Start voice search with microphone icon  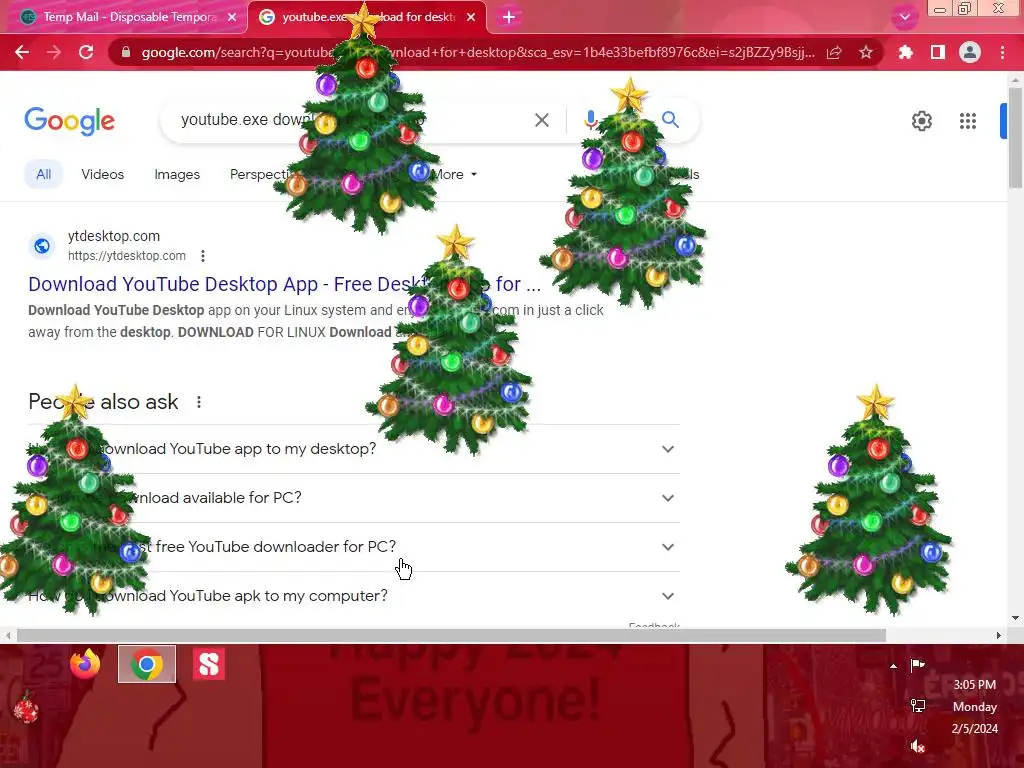pos(590,120)
